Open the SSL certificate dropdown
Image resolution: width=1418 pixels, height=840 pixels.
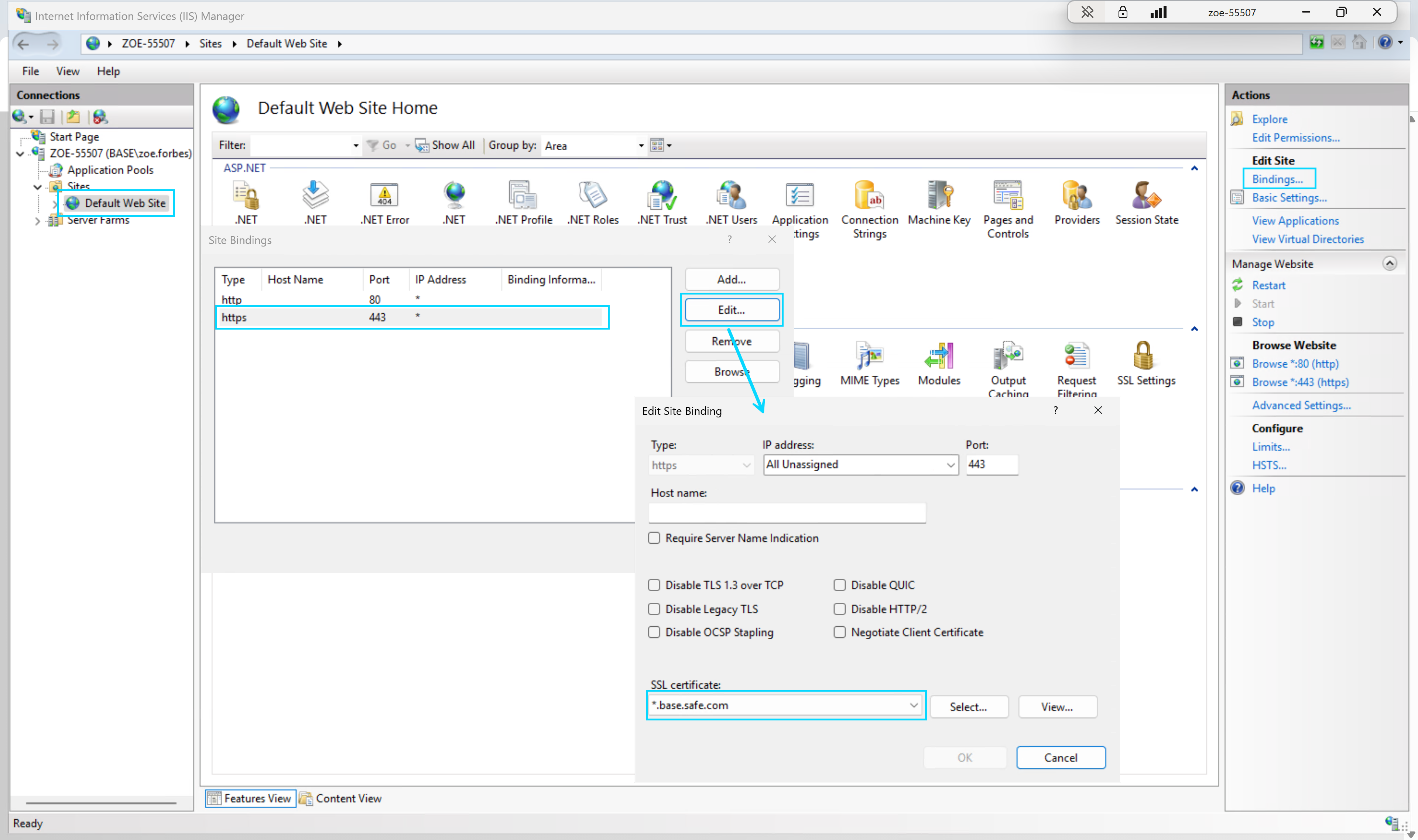912,705
